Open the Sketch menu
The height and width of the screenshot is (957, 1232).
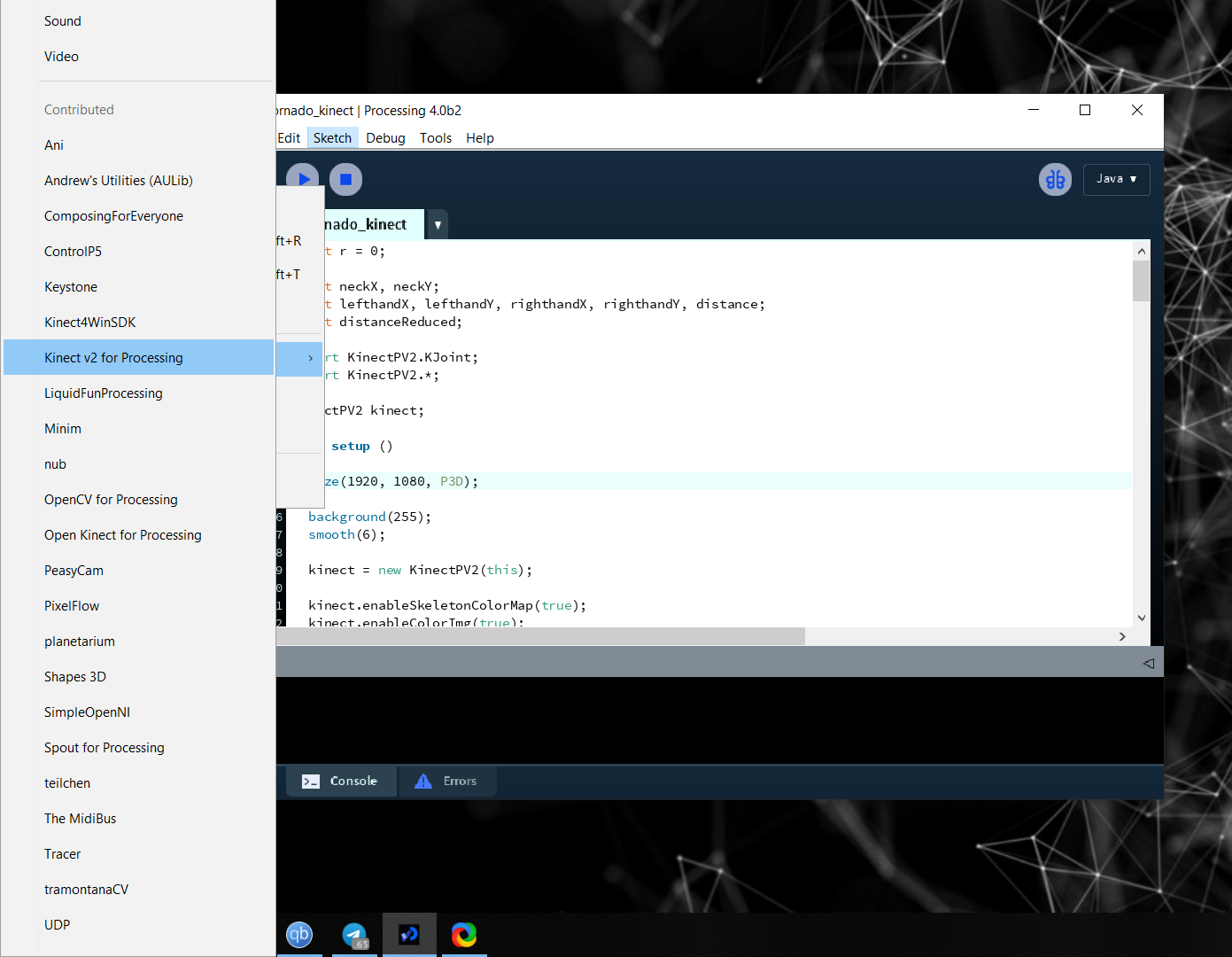click(x=332, y=138)
